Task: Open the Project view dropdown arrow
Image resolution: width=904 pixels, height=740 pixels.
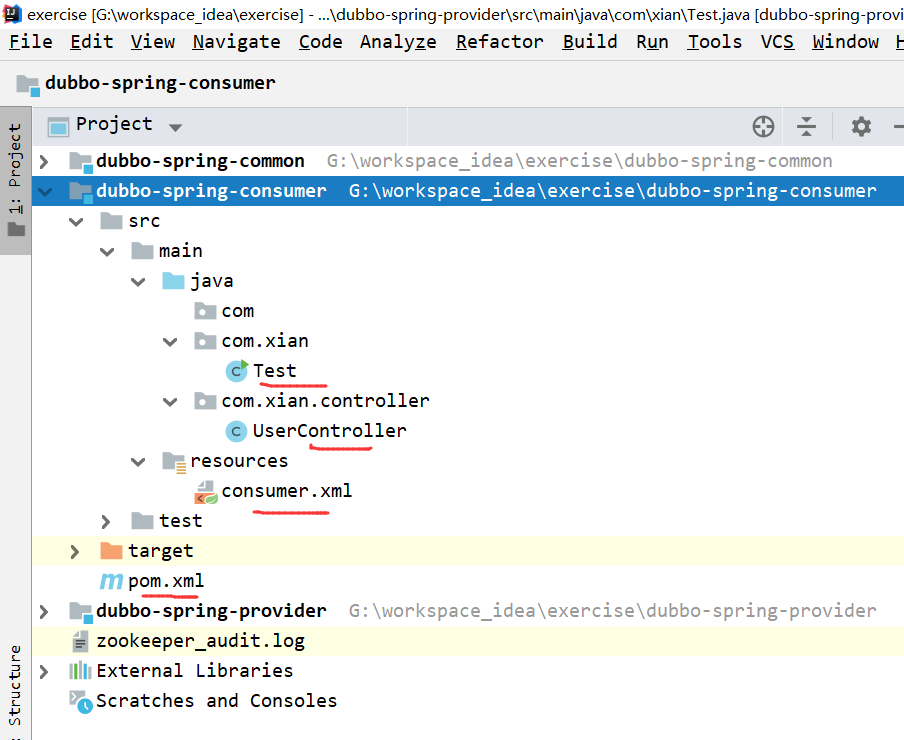Action: [x=175, y=127]
